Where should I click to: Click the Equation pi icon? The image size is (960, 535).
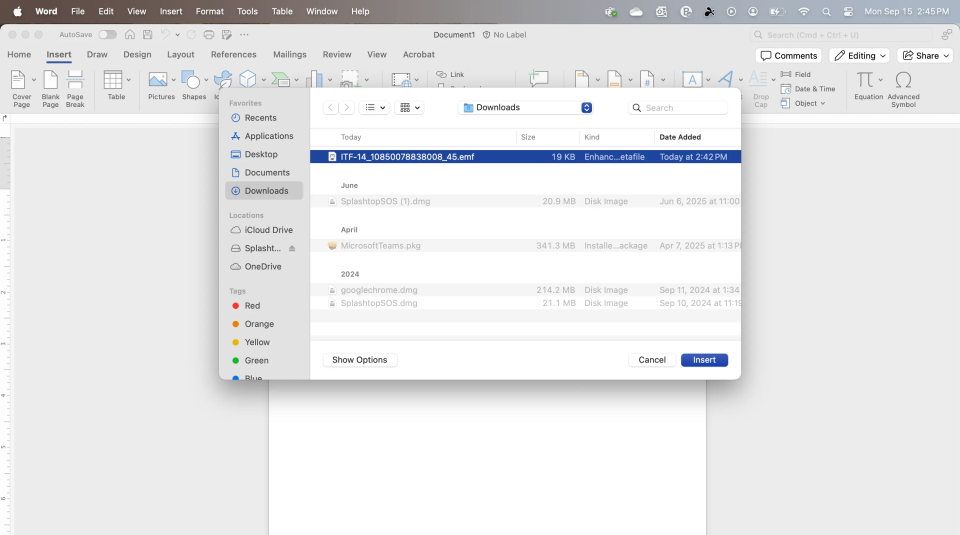coord(867,81)
